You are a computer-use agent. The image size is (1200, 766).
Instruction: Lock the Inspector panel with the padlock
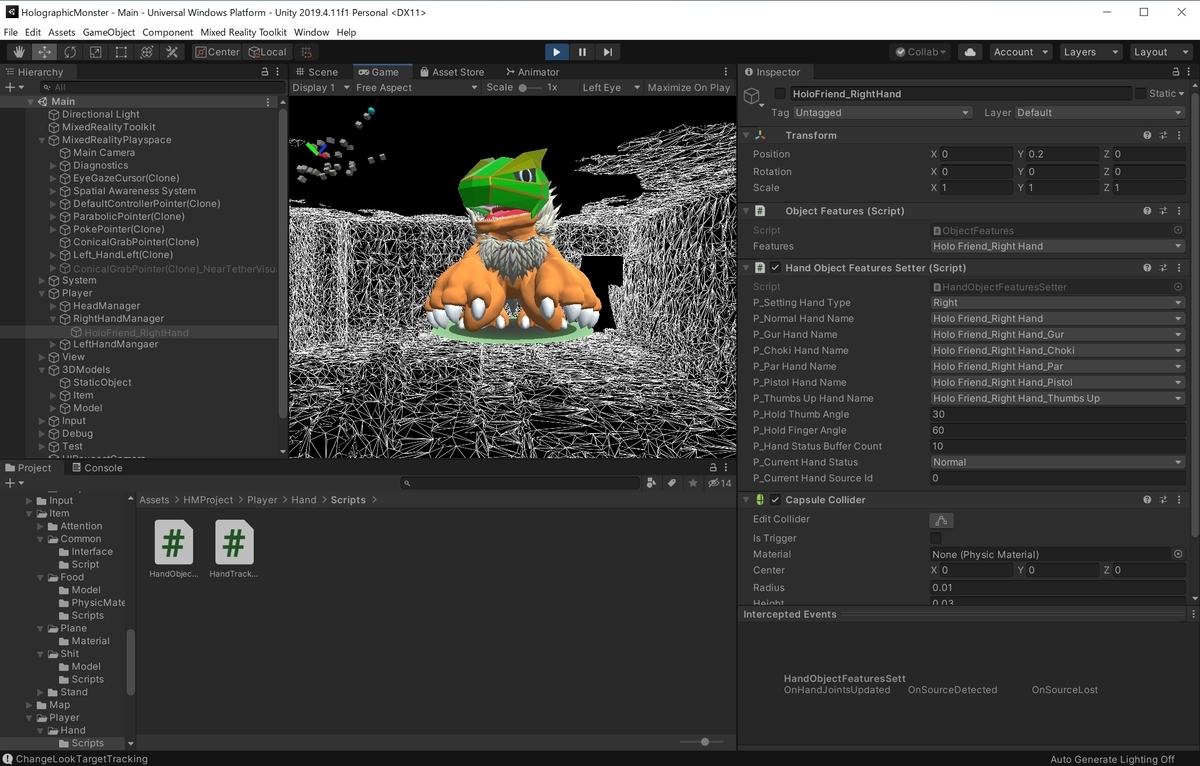click(1175, 72)
